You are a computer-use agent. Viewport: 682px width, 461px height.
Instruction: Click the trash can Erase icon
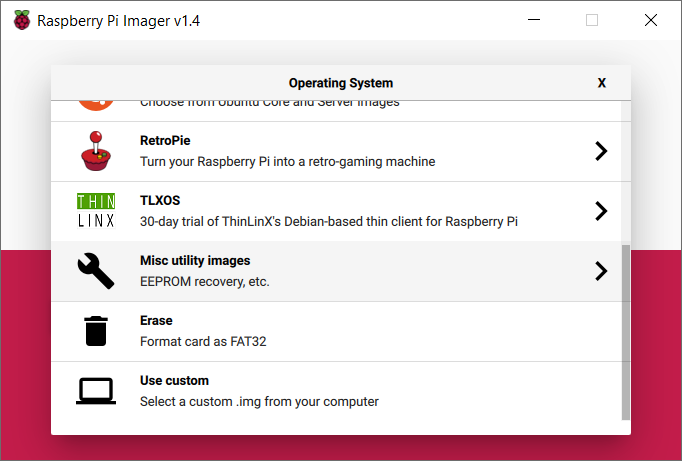point(96,331)
